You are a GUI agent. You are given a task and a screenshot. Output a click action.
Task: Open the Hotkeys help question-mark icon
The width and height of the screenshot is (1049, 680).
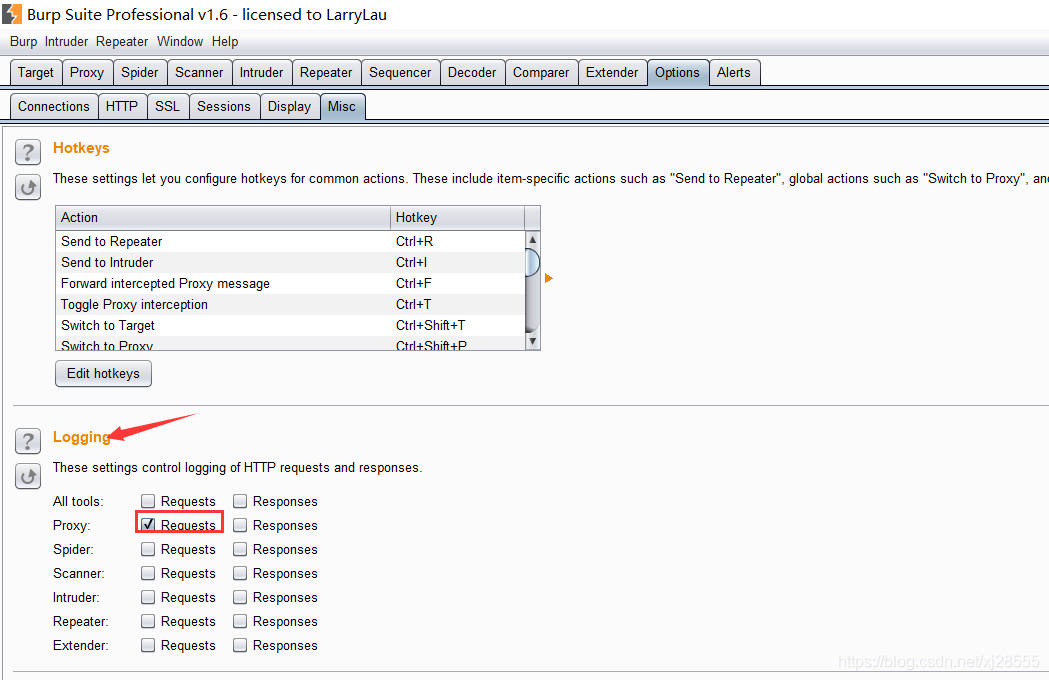28,153
